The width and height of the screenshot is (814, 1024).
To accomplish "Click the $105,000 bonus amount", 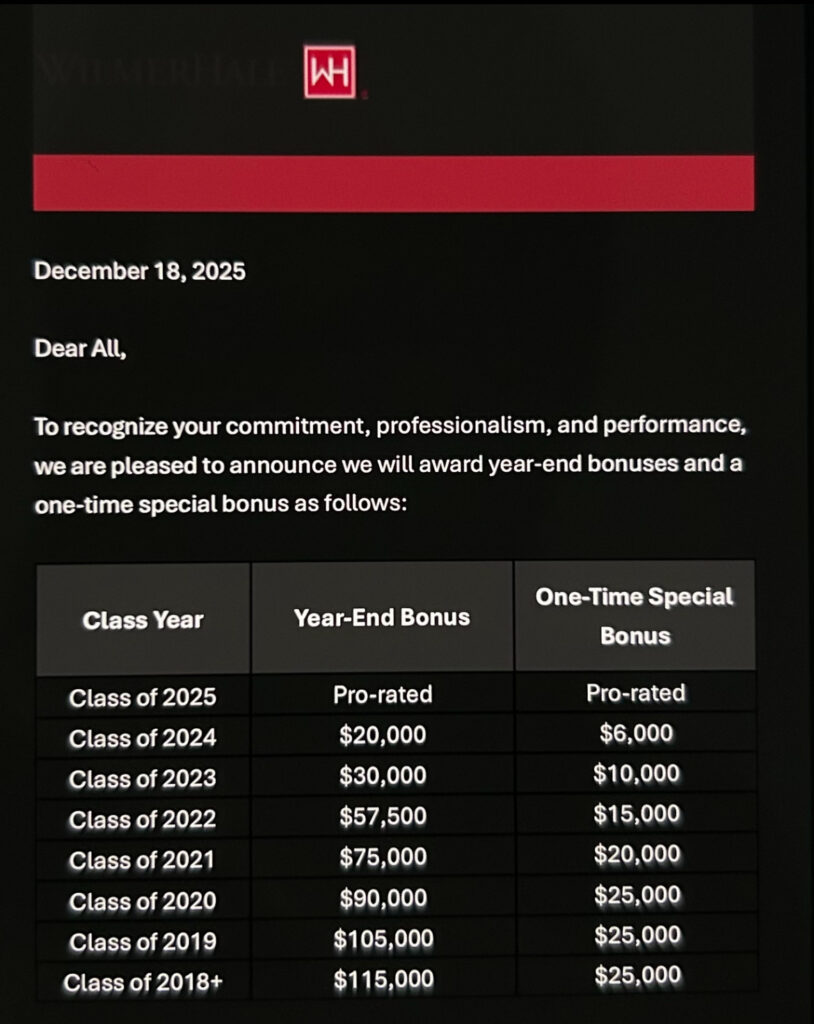I will click(383, 939).
